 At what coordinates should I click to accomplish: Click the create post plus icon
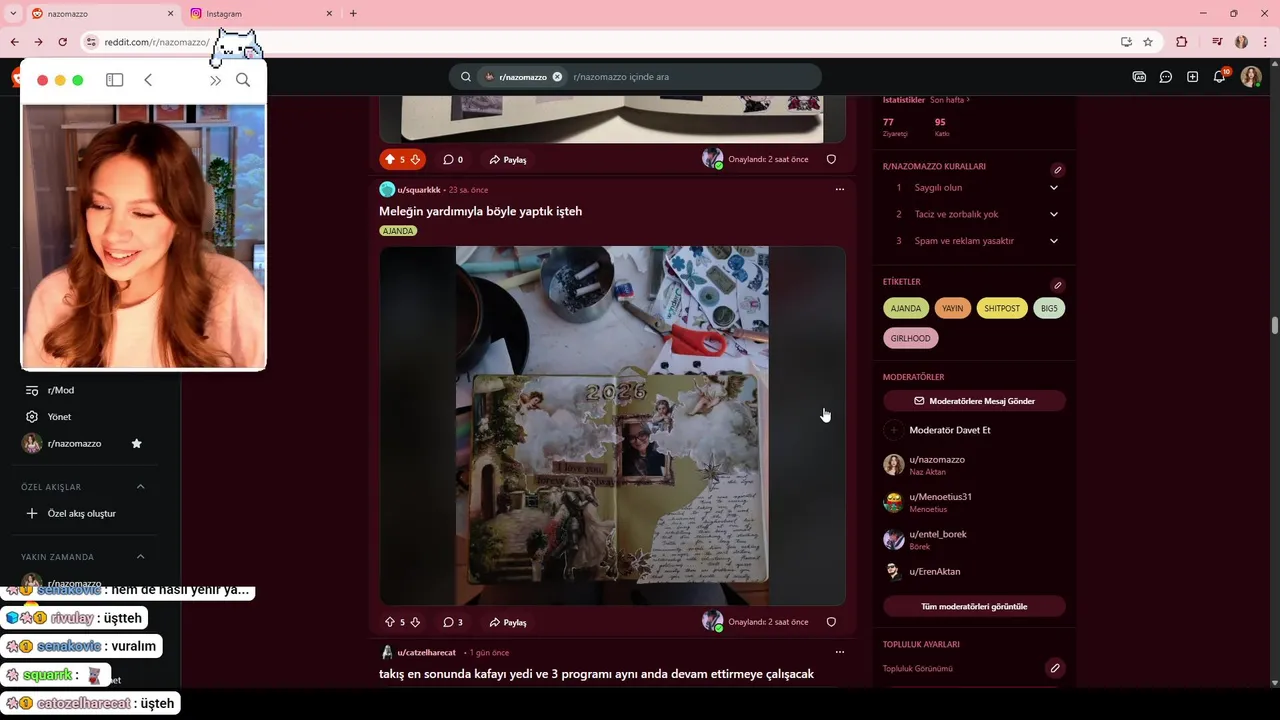pyautogui.click(x=1192, y=77)
